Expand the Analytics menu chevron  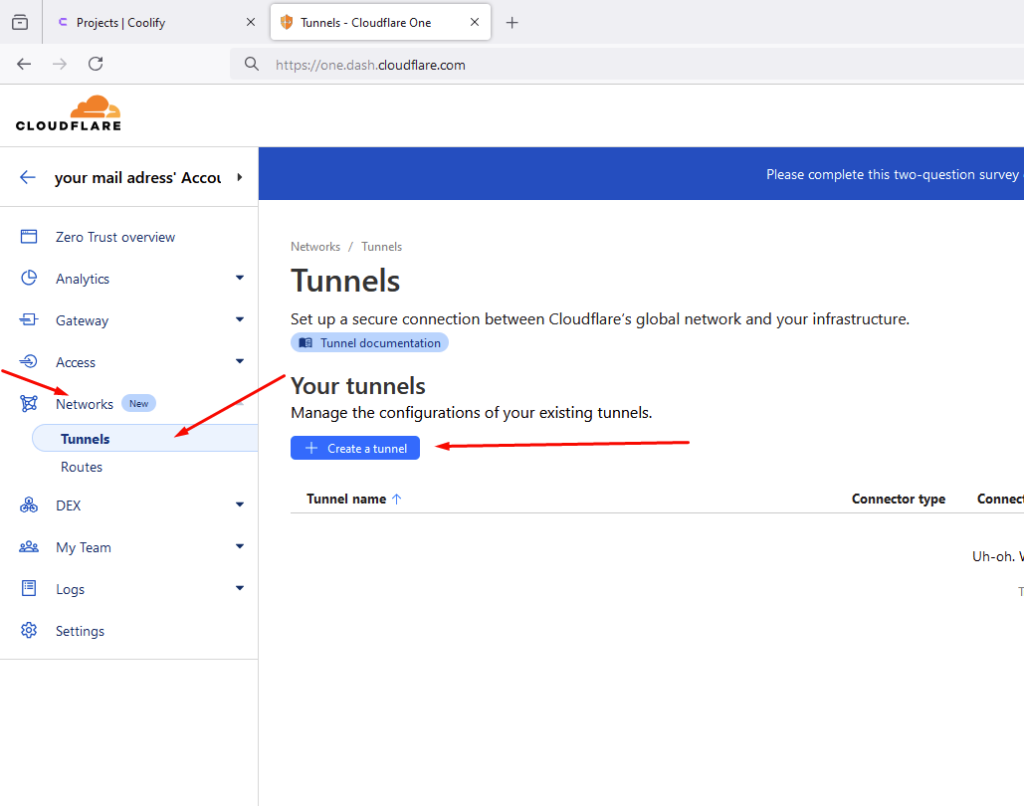pos(240,278)
